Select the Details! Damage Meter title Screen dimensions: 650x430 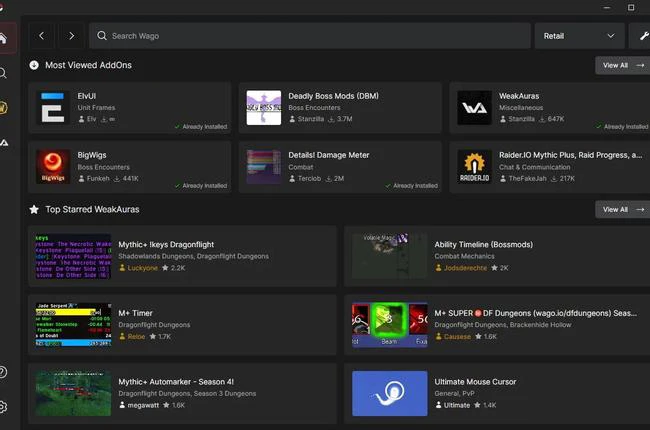tap(329, 155)
